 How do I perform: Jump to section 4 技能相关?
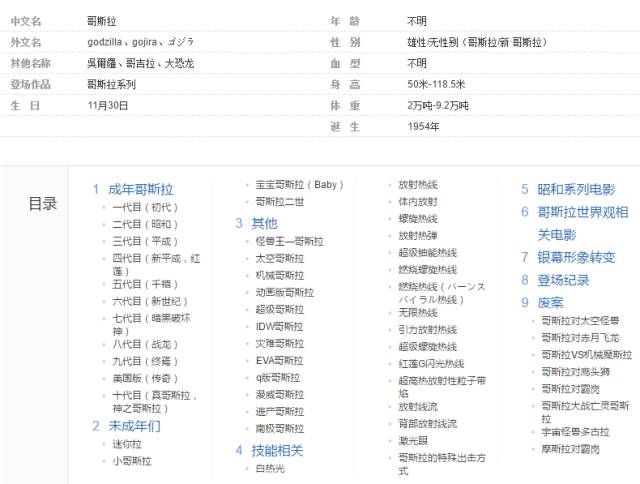[x=277, y=451]
